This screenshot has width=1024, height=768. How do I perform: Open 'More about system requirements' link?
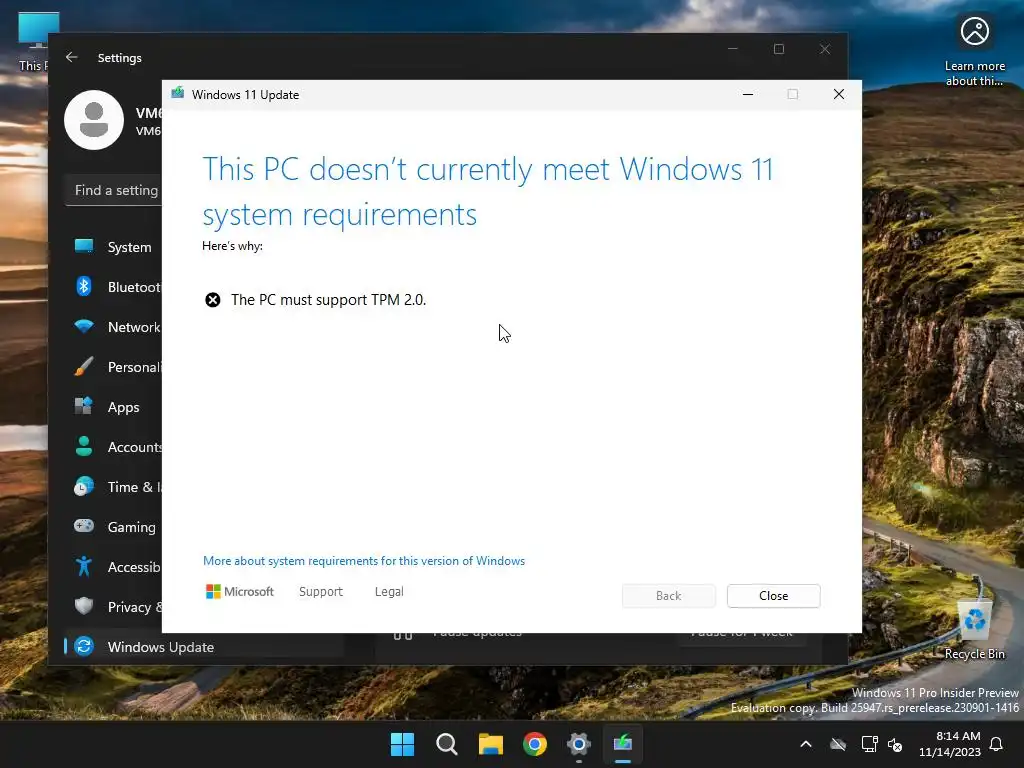[364, 561]
